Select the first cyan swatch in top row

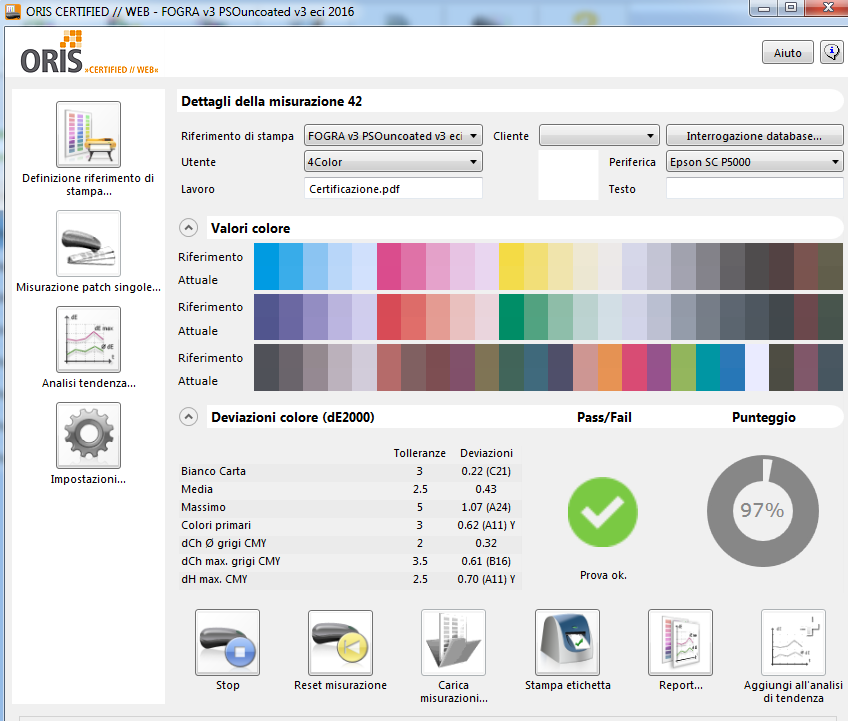tap(266, 266)
